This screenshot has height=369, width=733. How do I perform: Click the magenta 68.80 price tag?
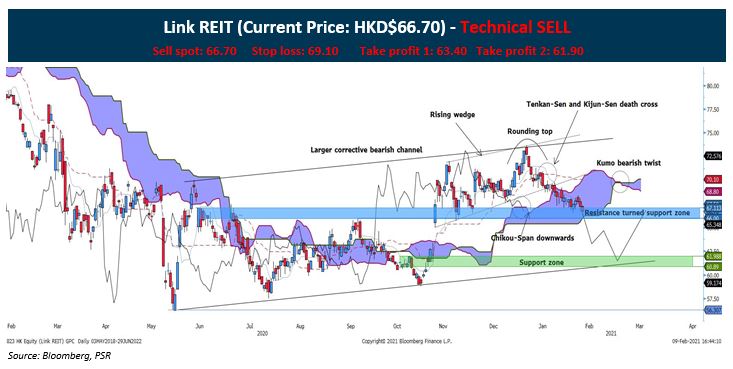coord(712,191)
